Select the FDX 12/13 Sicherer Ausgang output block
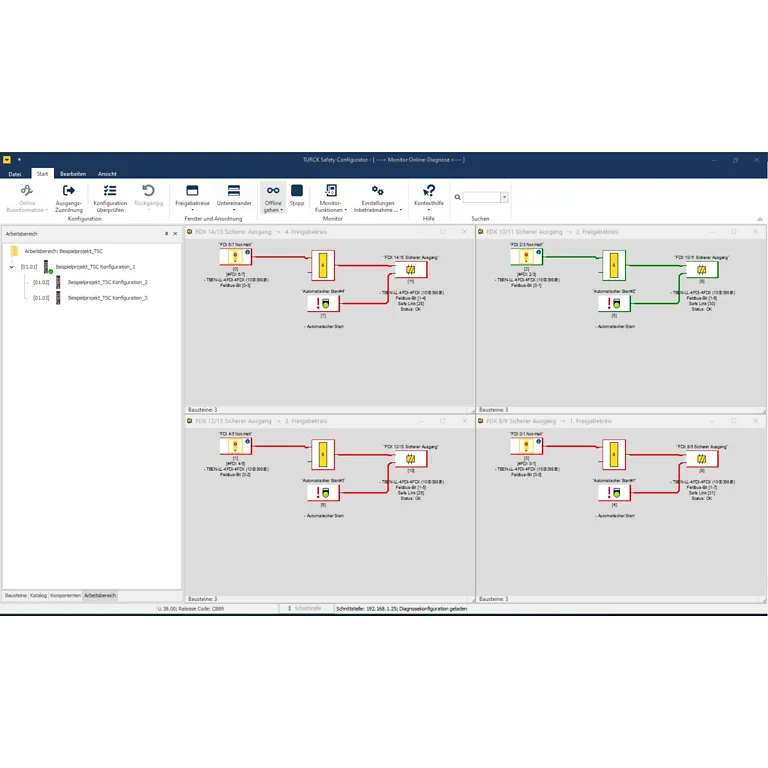This screenshot has height=768, width=768. coord(411,459)
